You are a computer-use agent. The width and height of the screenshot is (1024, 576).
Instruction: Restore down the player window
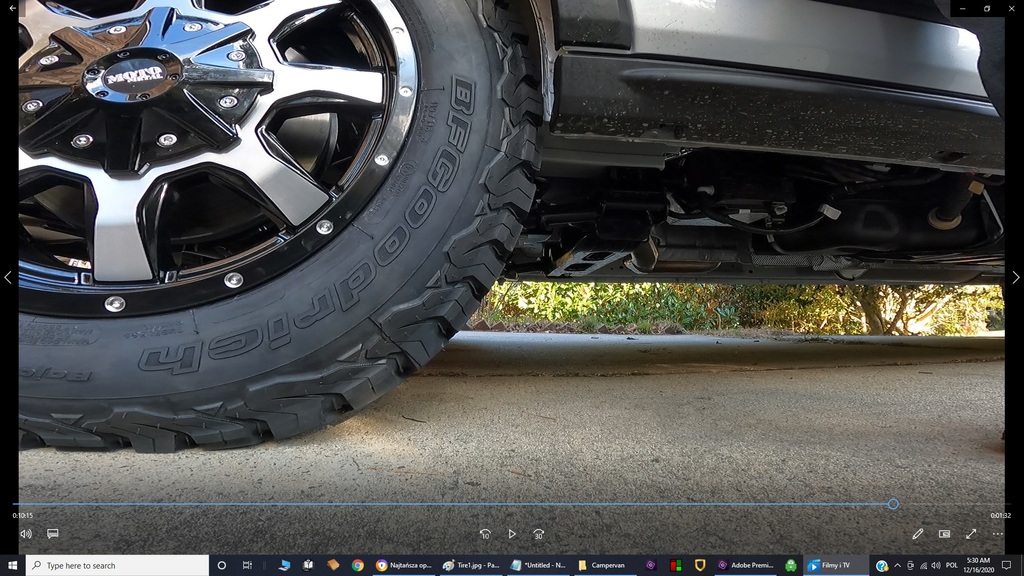pos(987,8)
